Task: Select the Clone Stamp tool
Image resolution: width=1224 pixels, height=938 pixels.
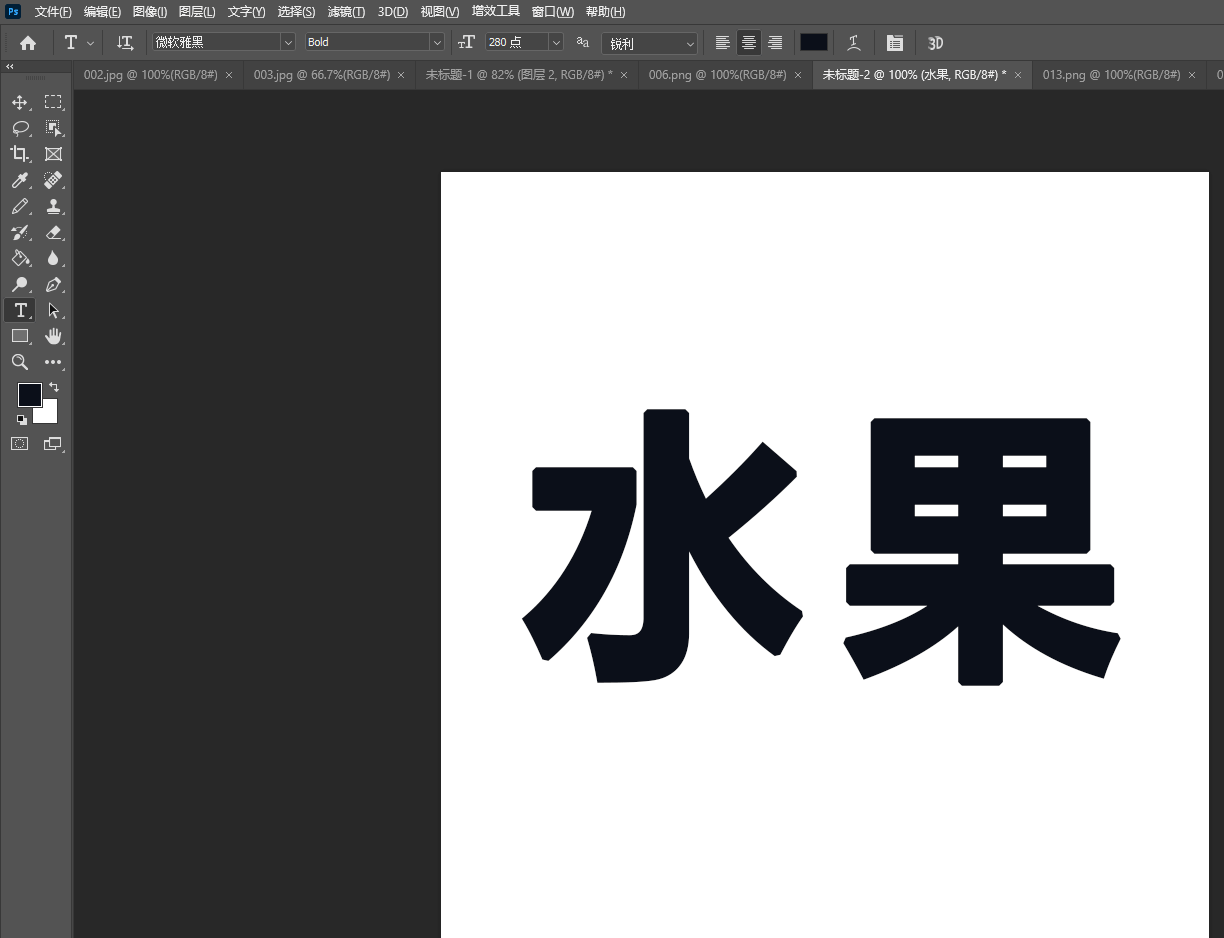Action: point(54,206)
